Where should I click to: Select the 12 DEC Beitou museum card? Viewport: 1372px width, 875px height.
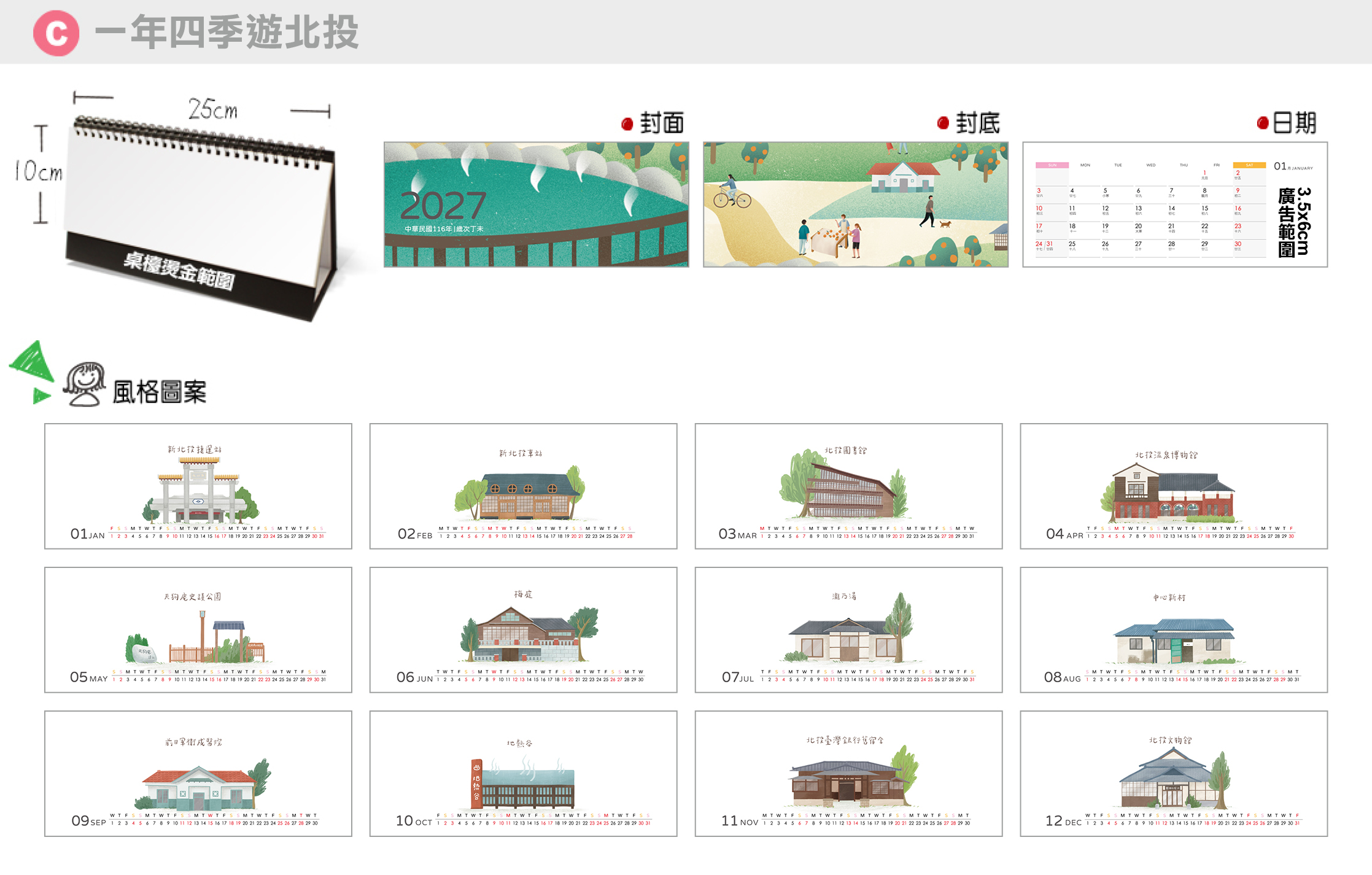point(1174,773)
